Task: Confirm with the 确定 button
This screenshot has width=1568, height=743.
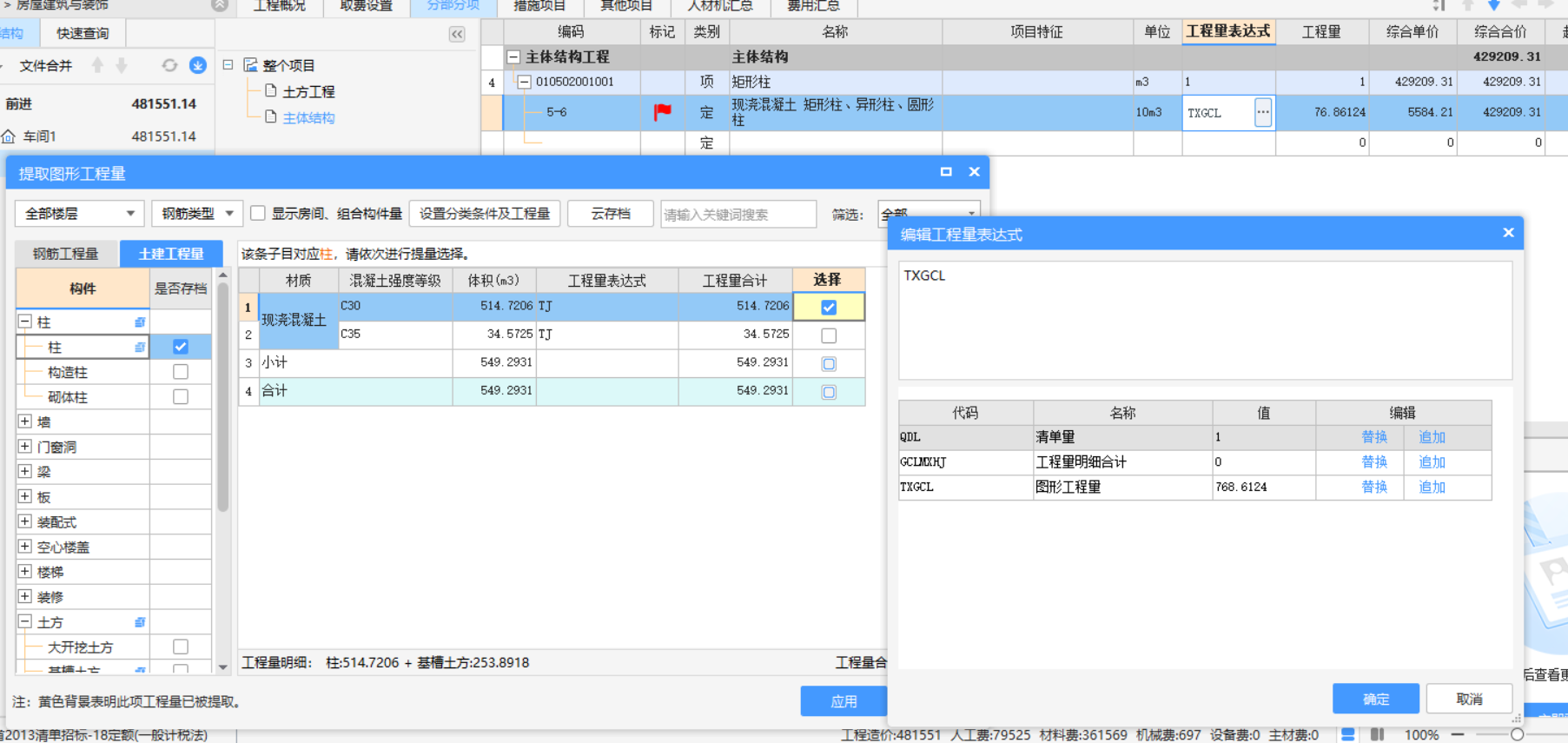Action: coord(1376,699)
